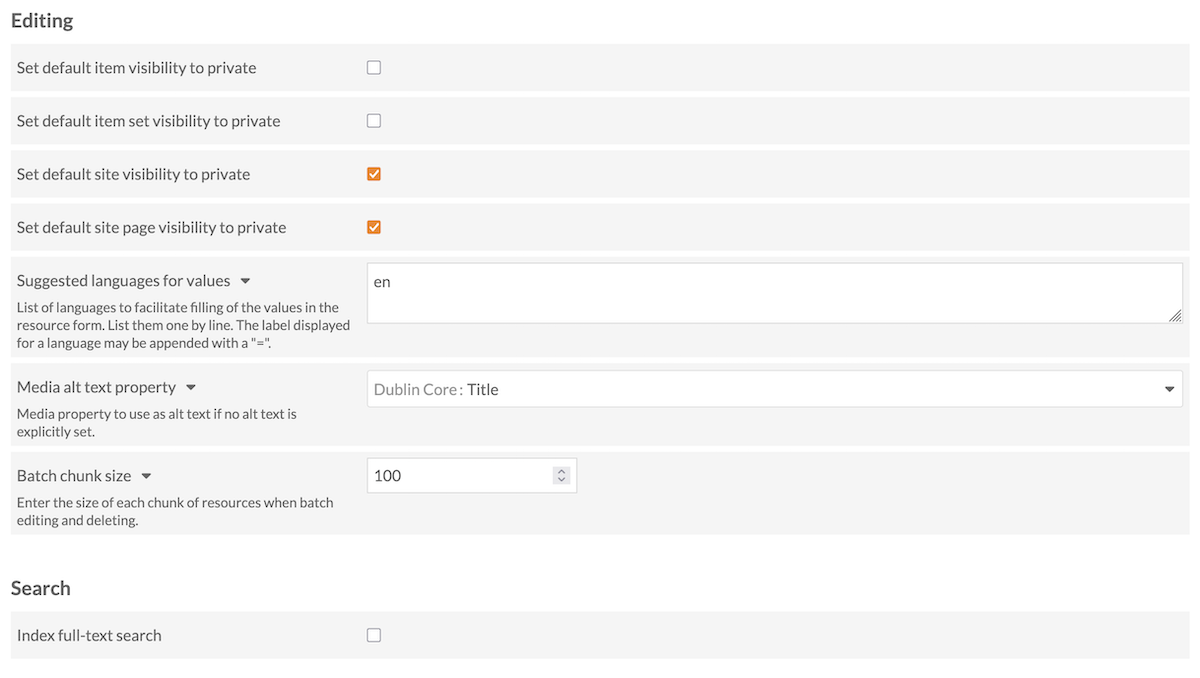Uncheck "Set default site visibility to private"

pos(373,173)
